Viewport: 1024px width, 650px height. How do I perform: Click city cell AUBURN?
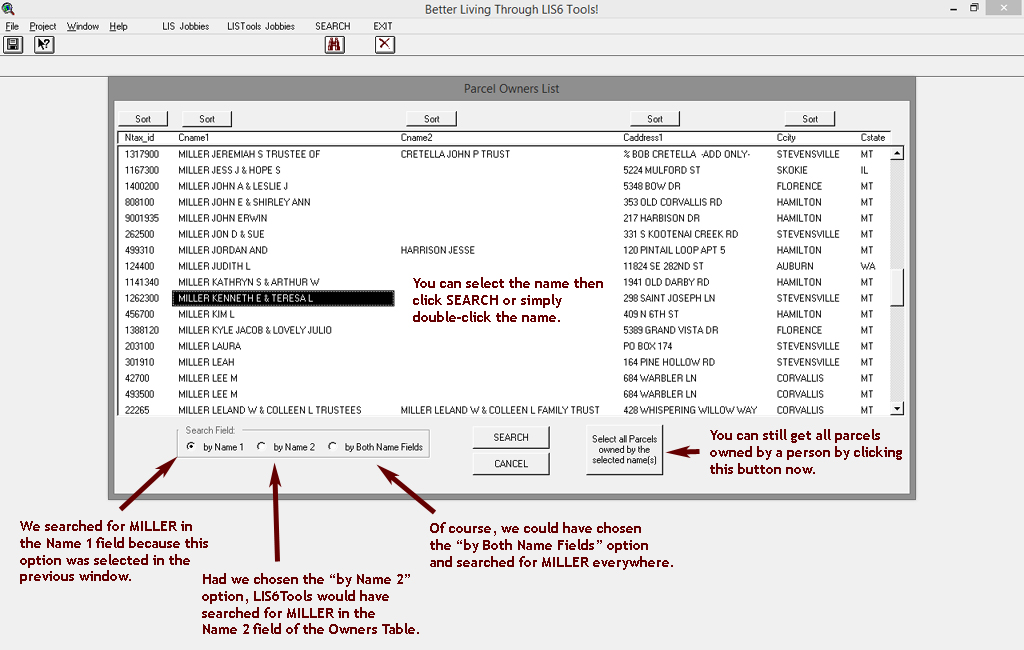(x=795, y=266)
